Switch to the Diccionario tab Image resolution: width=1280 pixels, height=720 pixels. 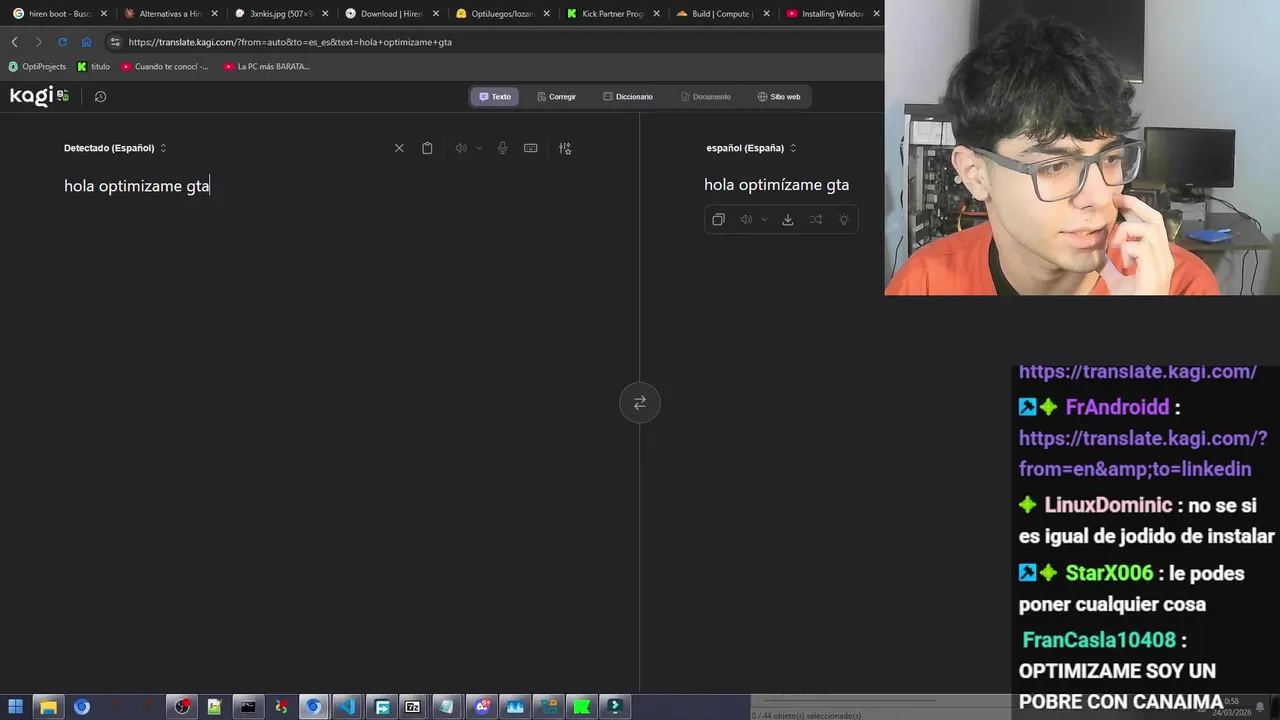tap(628, 97)
